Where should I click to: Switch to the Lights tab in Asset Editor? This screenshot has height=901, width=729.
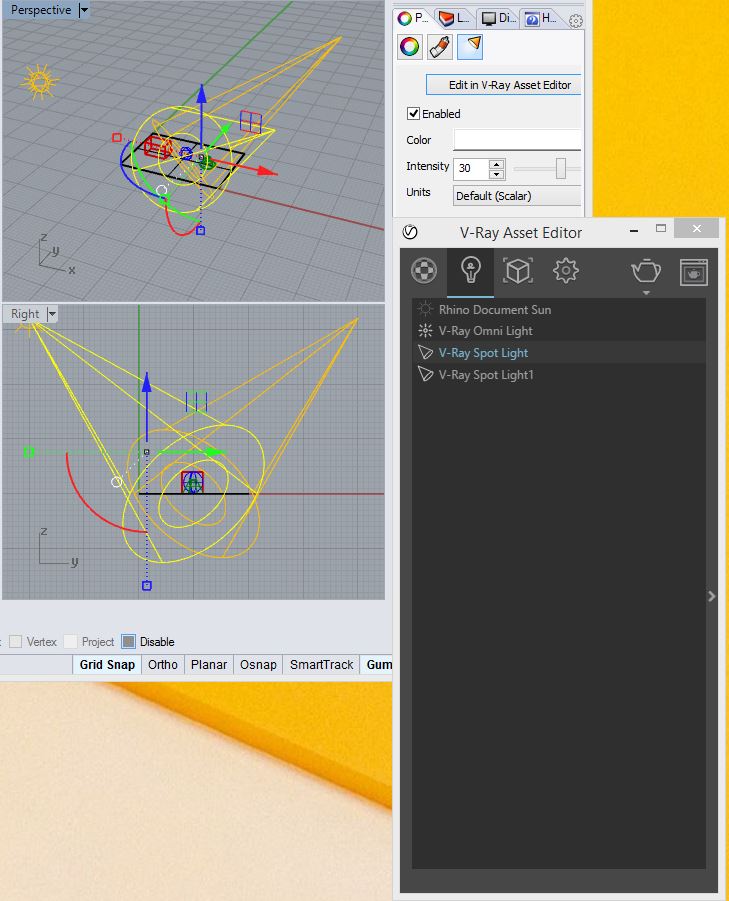(x=470, y=271)
